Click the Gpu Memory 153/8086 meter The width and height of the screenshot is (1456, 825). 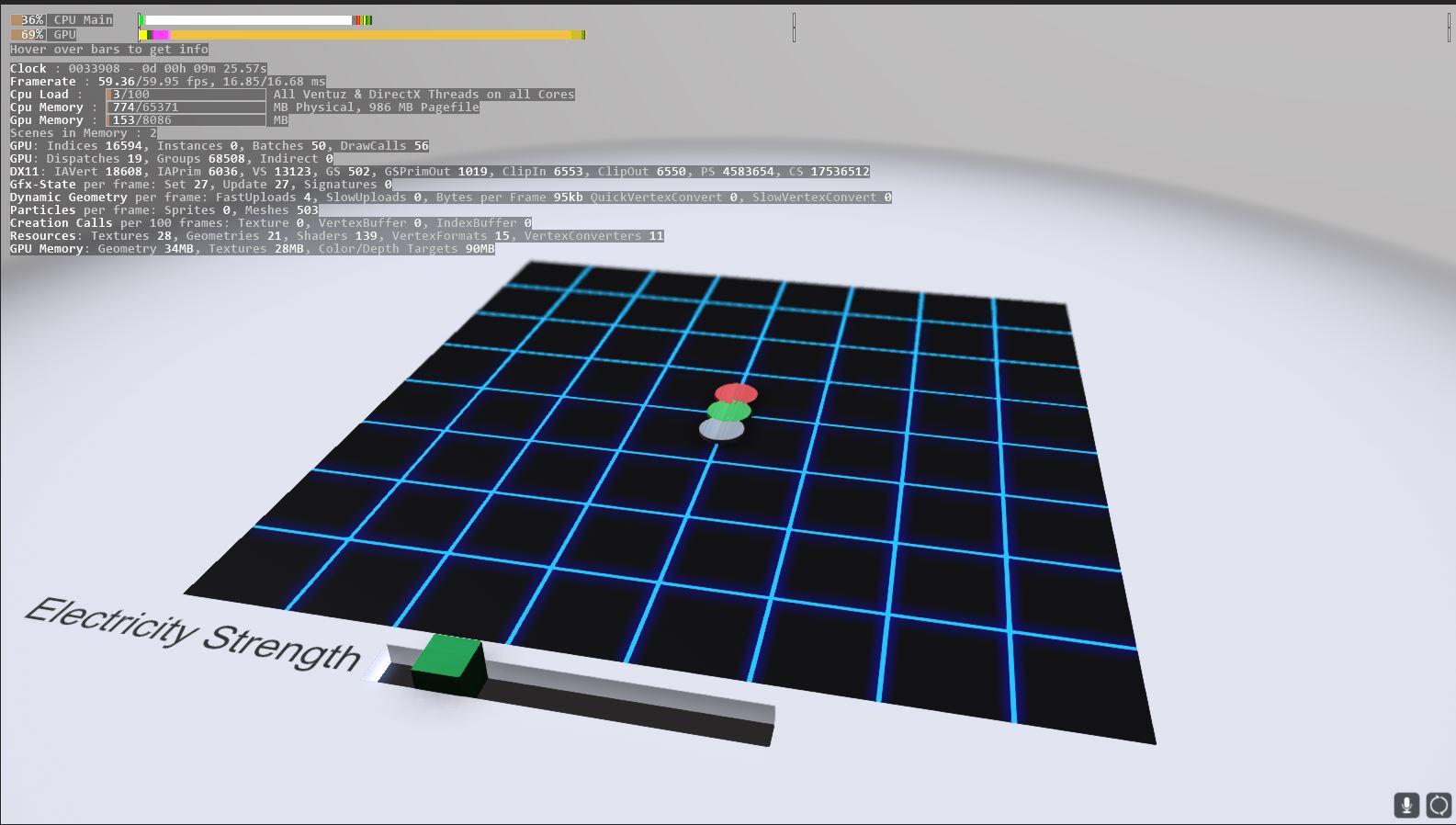pos(186,120)
